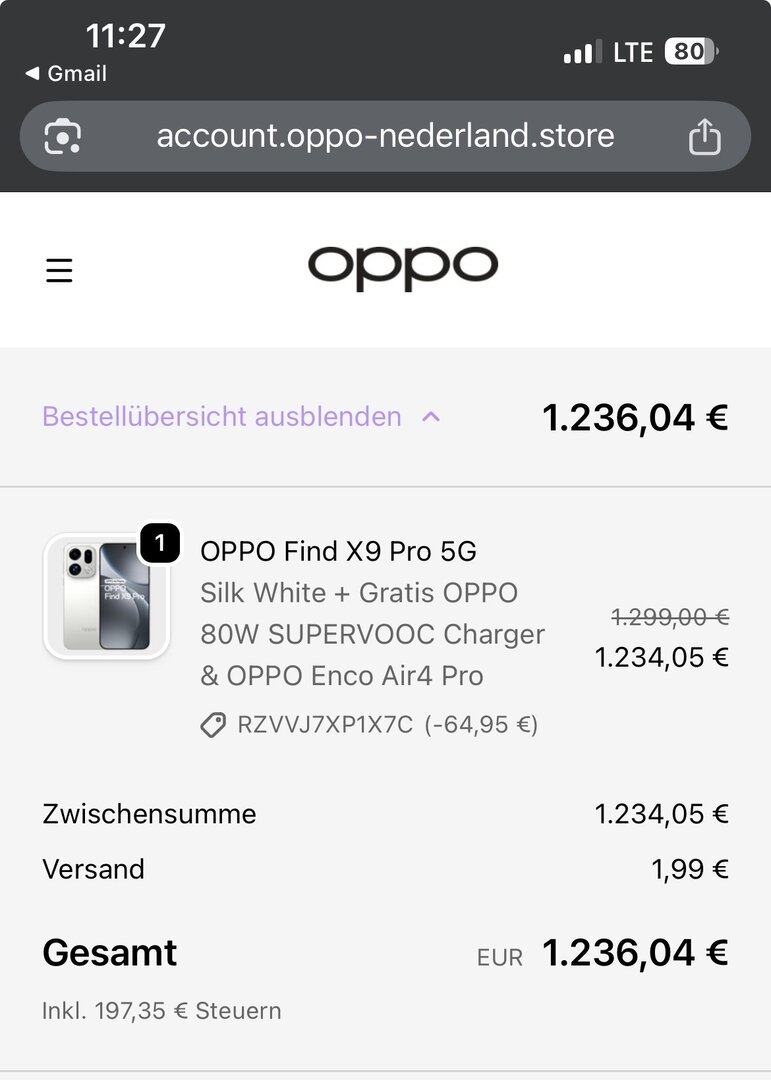771x1080 pixels.
Task: Tap the page options icon left of the URL
Action: tap(63, 136)
